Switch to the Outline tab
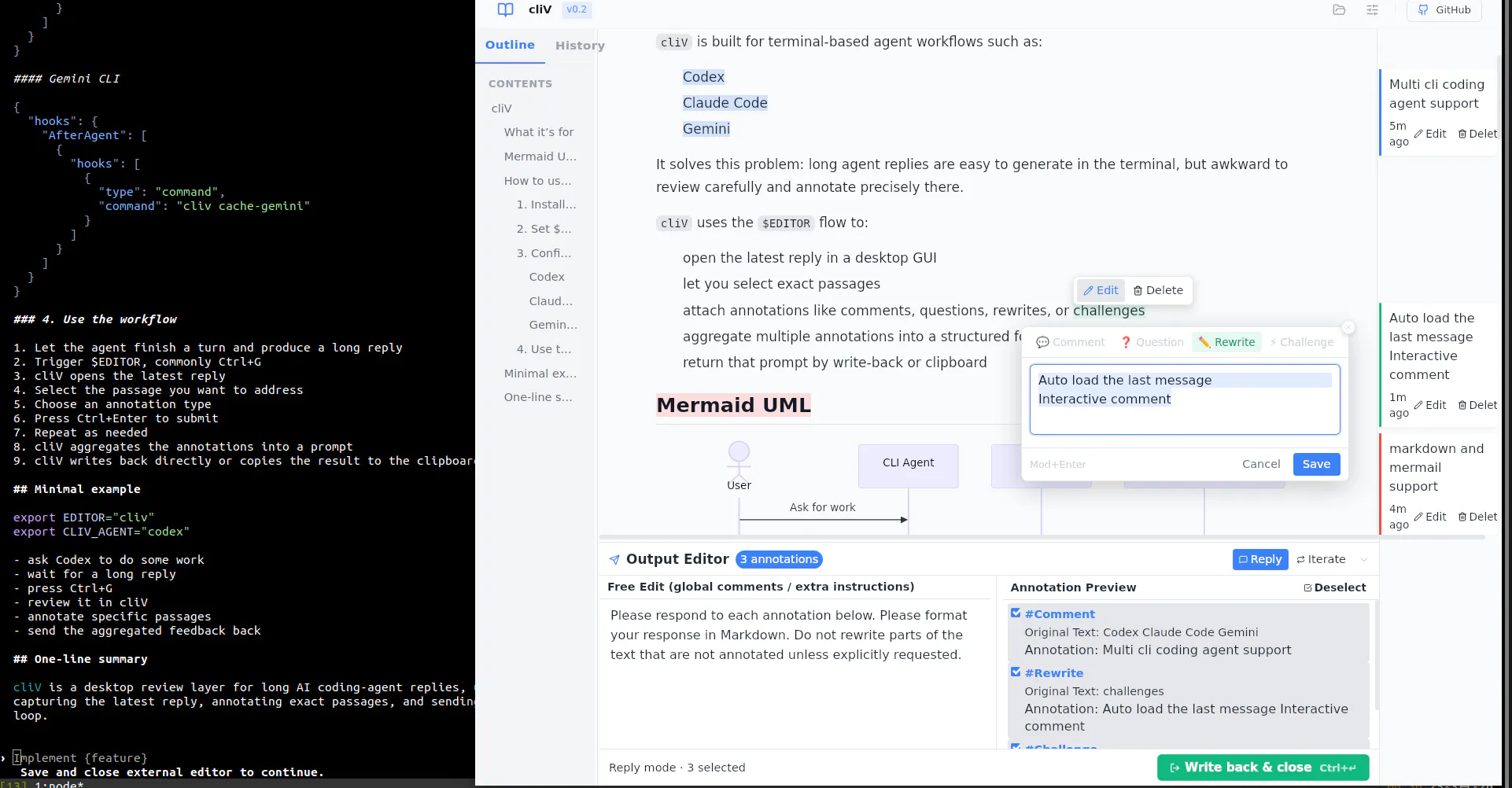 point(510,45)
